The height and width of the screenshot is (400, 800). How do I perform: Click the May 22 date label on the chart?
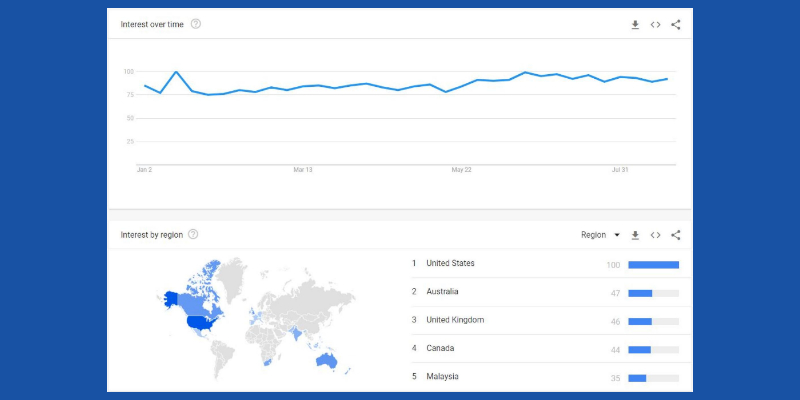461,170
